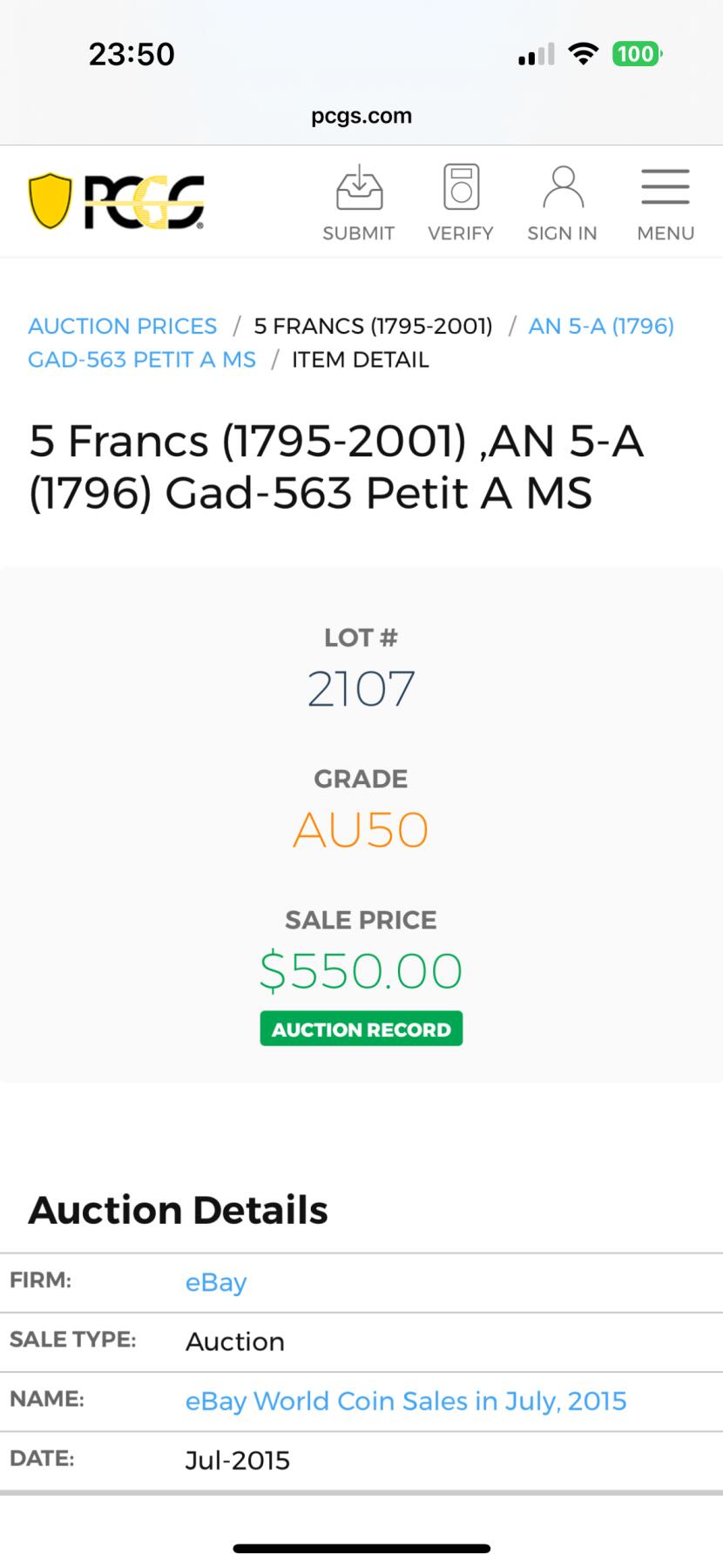
Task: Tap the AU50 grade value
Action: [x=361, y=829]
